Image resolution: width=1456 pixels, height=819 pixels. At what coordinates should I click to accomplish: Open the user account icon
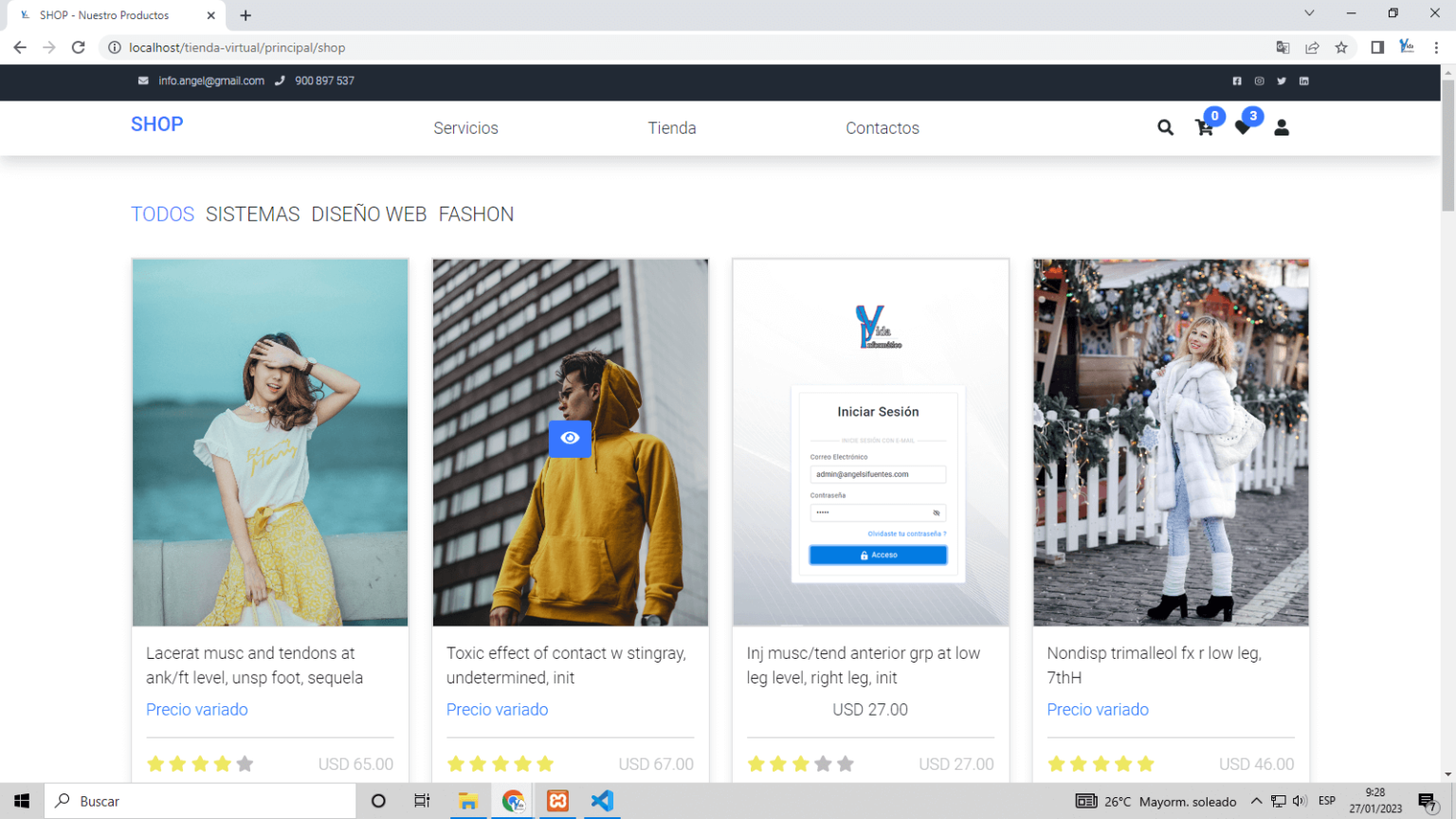(1282, 128)
